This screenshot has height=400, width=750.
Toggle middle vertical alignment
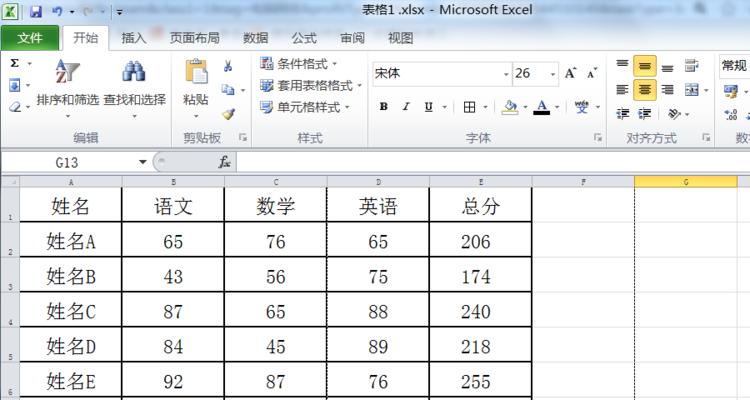click(x=645, y=67)
